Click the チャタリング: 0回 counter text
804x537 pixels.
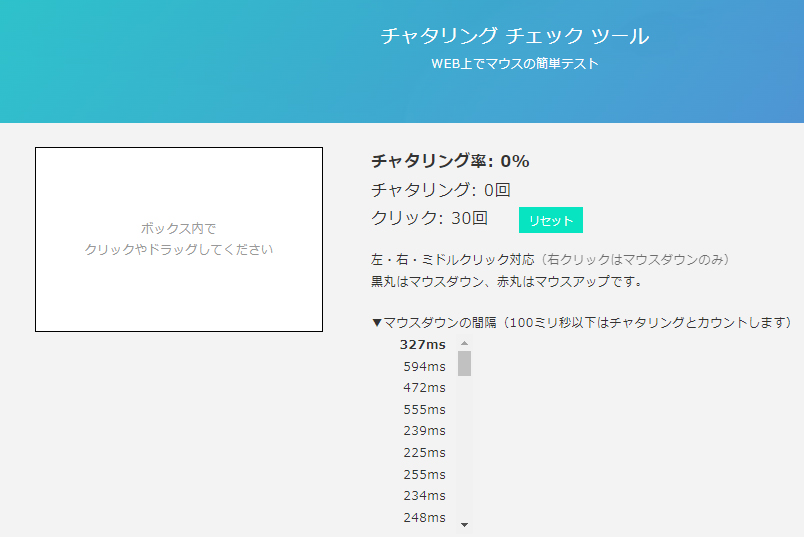click(441, 189)
